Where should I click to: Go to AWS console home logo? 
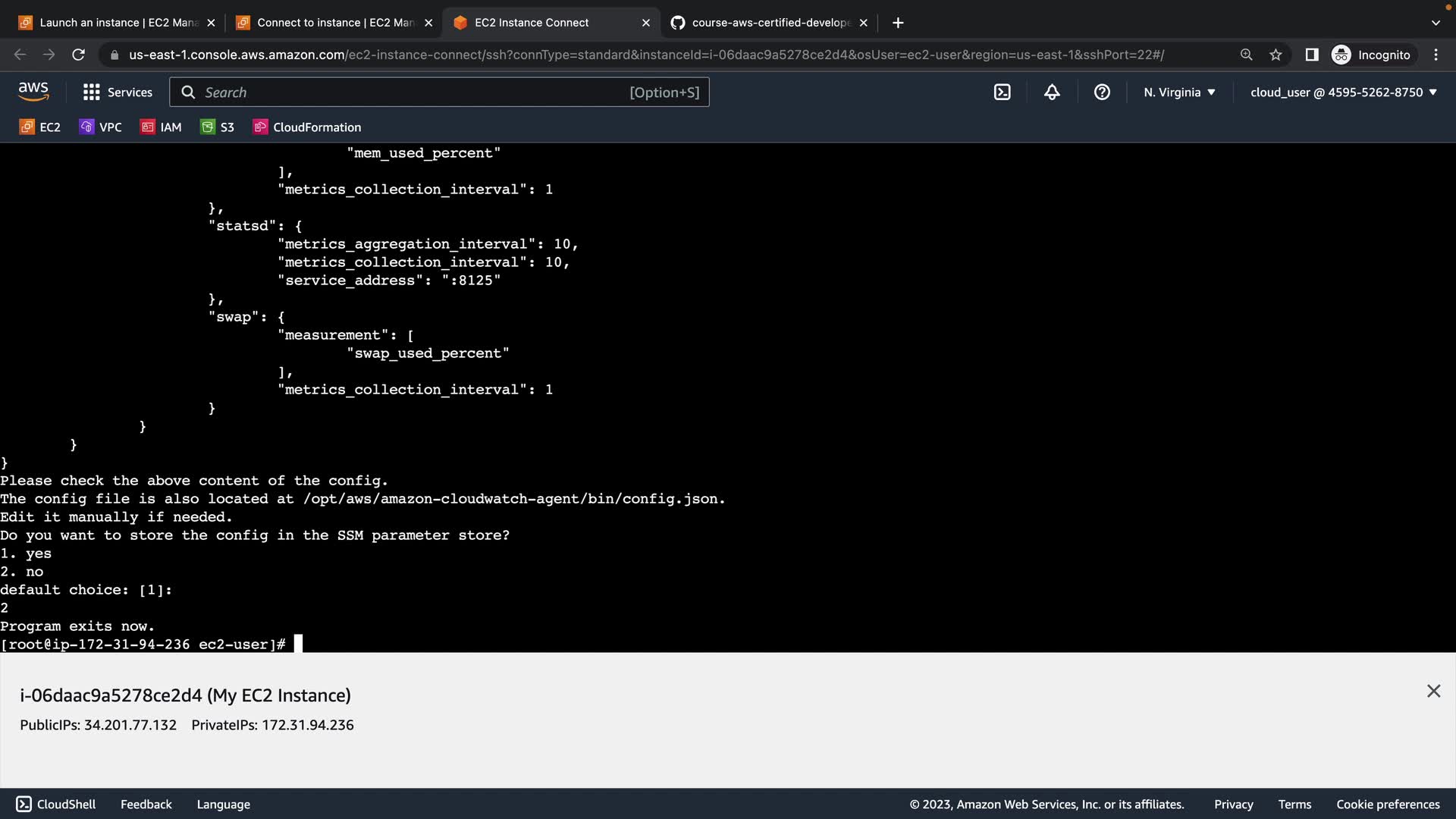[33, 92]
